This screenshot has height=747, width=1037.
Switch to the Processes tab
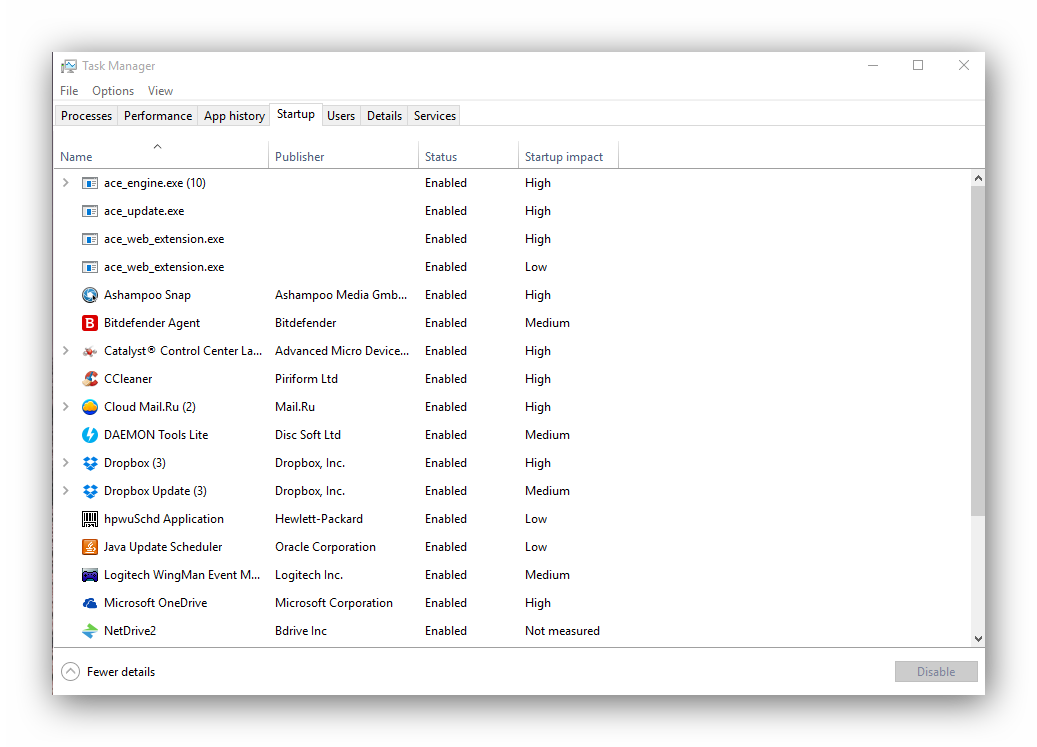point(87,116)
